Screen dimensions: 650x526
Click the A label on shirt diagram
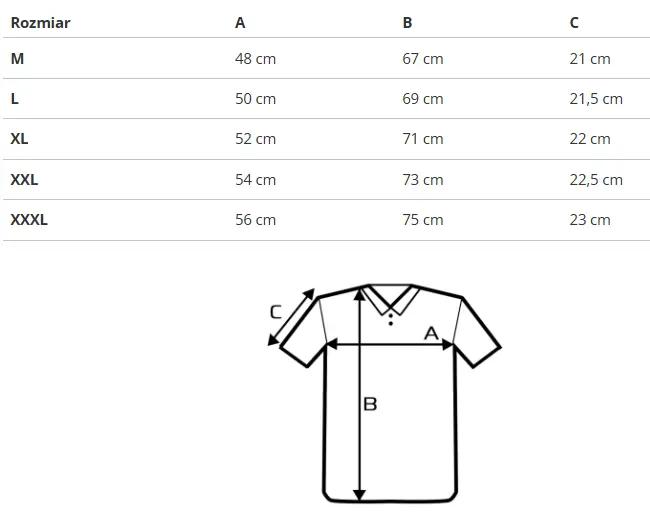[x=431, y=333]
